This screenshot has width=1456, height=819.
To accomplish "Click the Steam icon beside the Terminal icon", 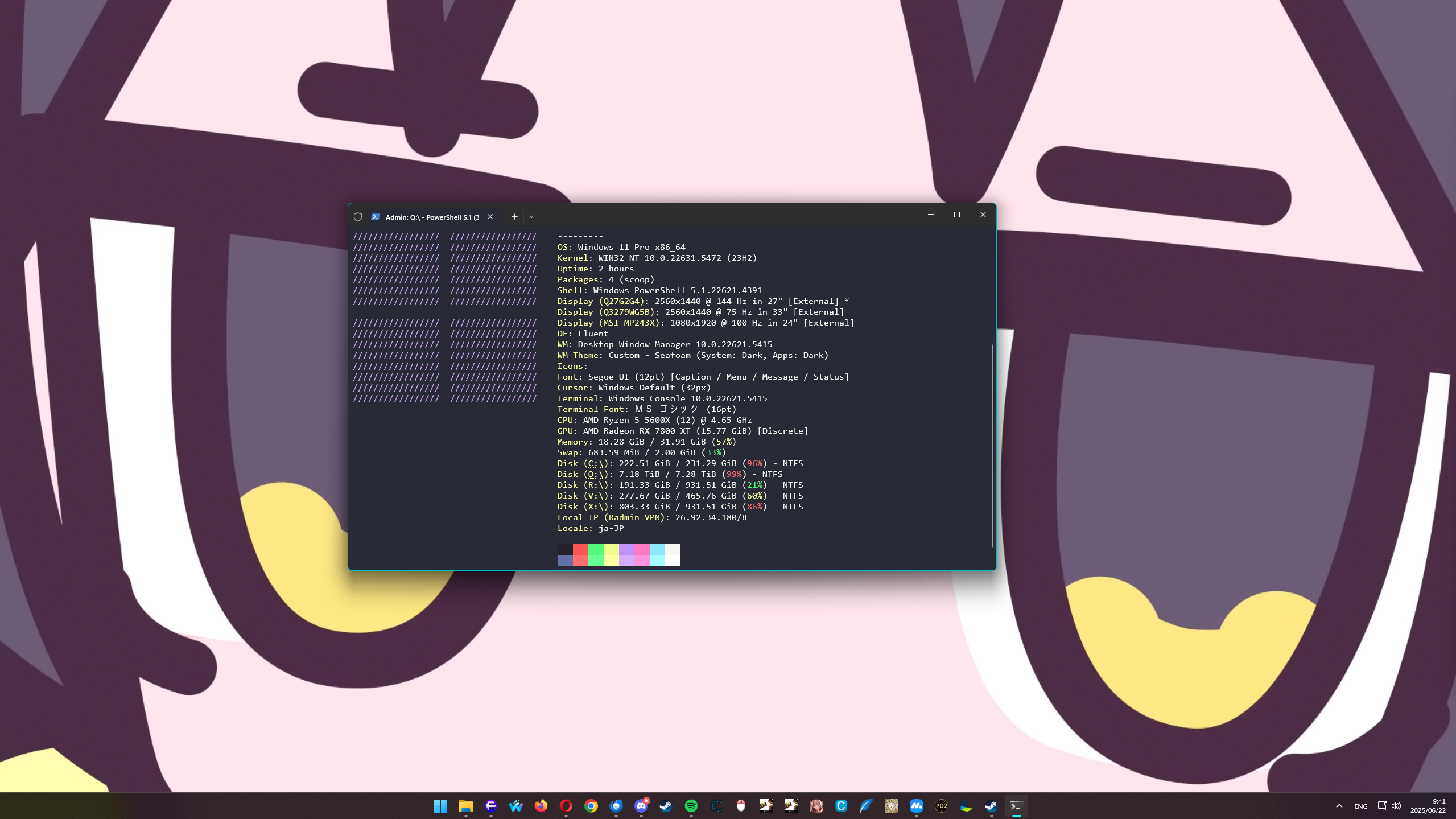I will coord(991,806).
